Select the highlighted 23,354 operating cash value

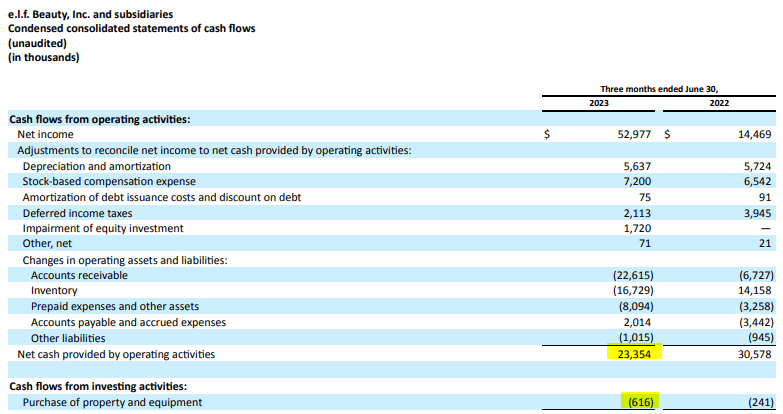coord(634,354)
